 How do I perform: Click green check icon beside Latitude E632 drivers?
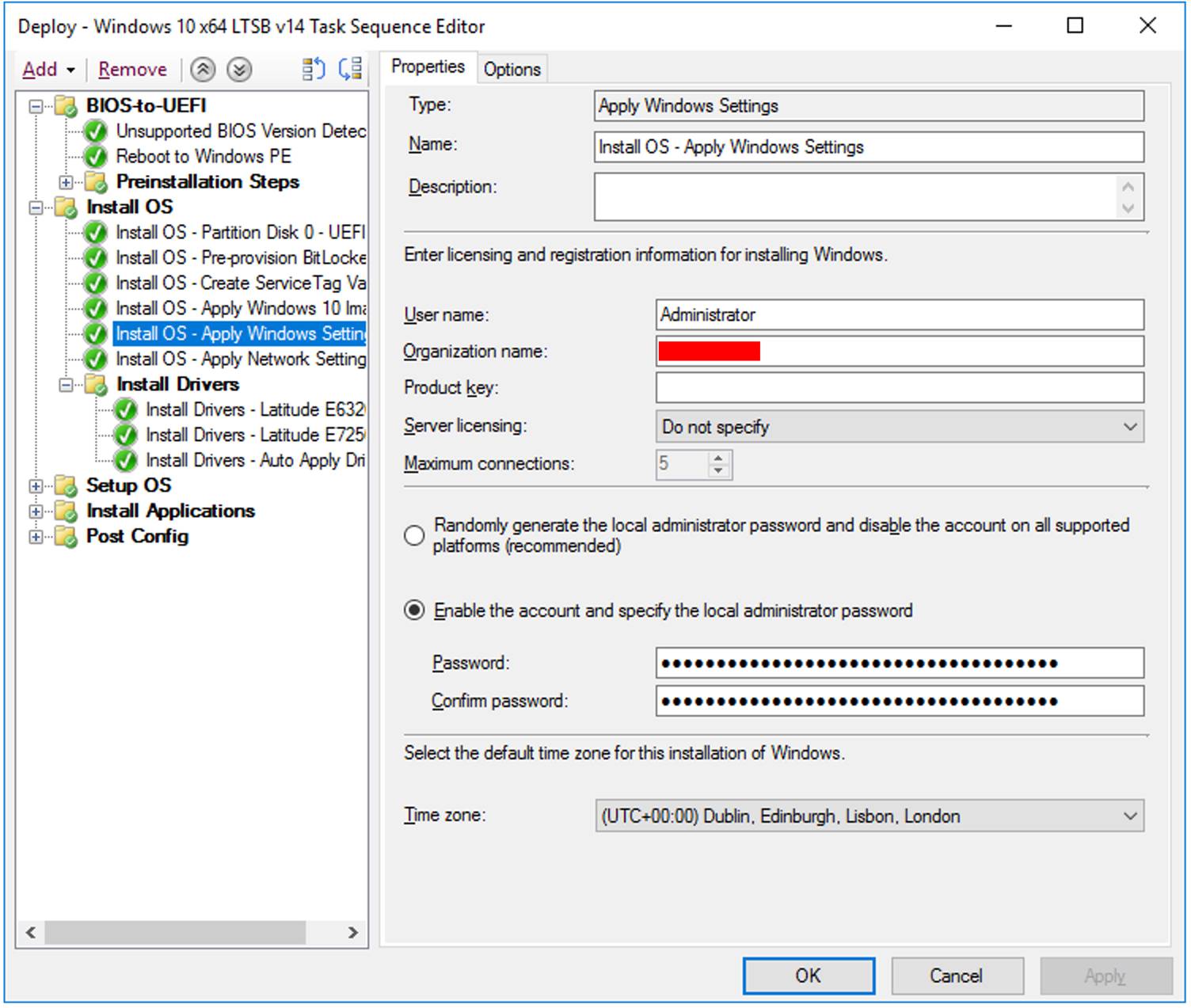126,409
